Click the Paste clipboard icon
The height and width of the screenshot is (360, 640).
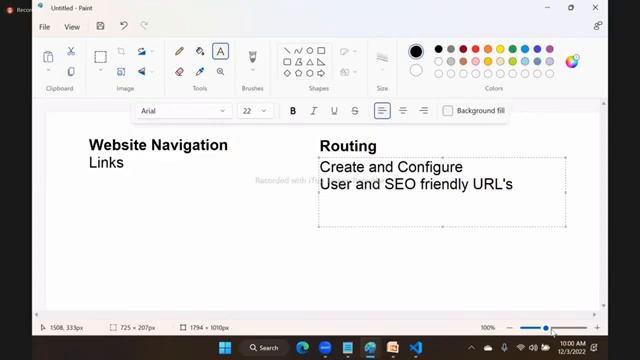pyautogui.click(x=48, y=56)
